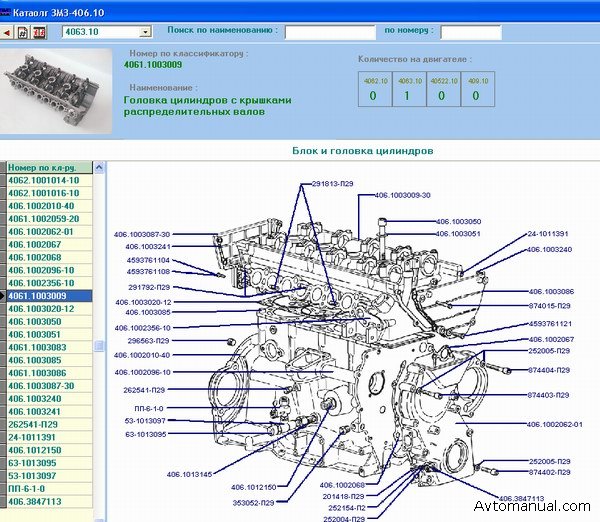Select list row 406.1003050
Viewport: 600px width, 522px height.
point(49,322)
